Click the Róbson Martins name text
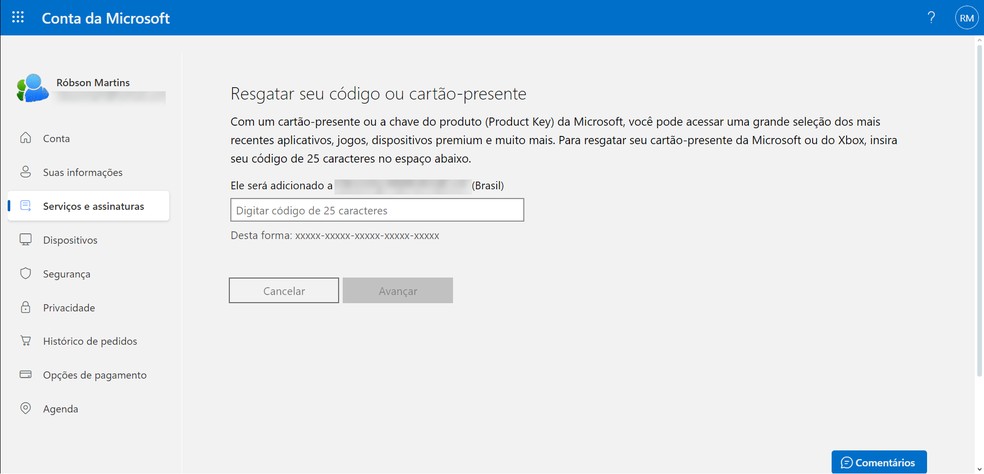984x474 pixels. pos(94,82)
